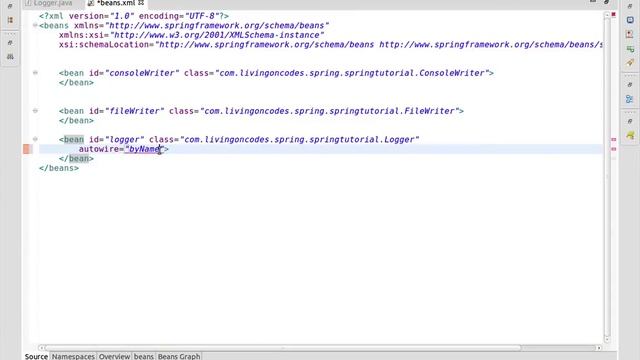The height and width of the screenshot is (360, 640).
Task: Open the blue nodes view icon in right trim
Action: (630, 99)
